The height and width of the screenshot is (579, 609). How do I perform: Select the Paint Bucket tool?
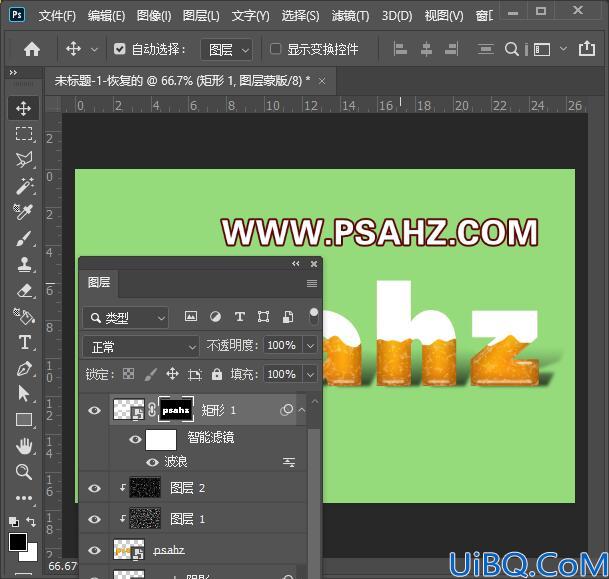24,316
